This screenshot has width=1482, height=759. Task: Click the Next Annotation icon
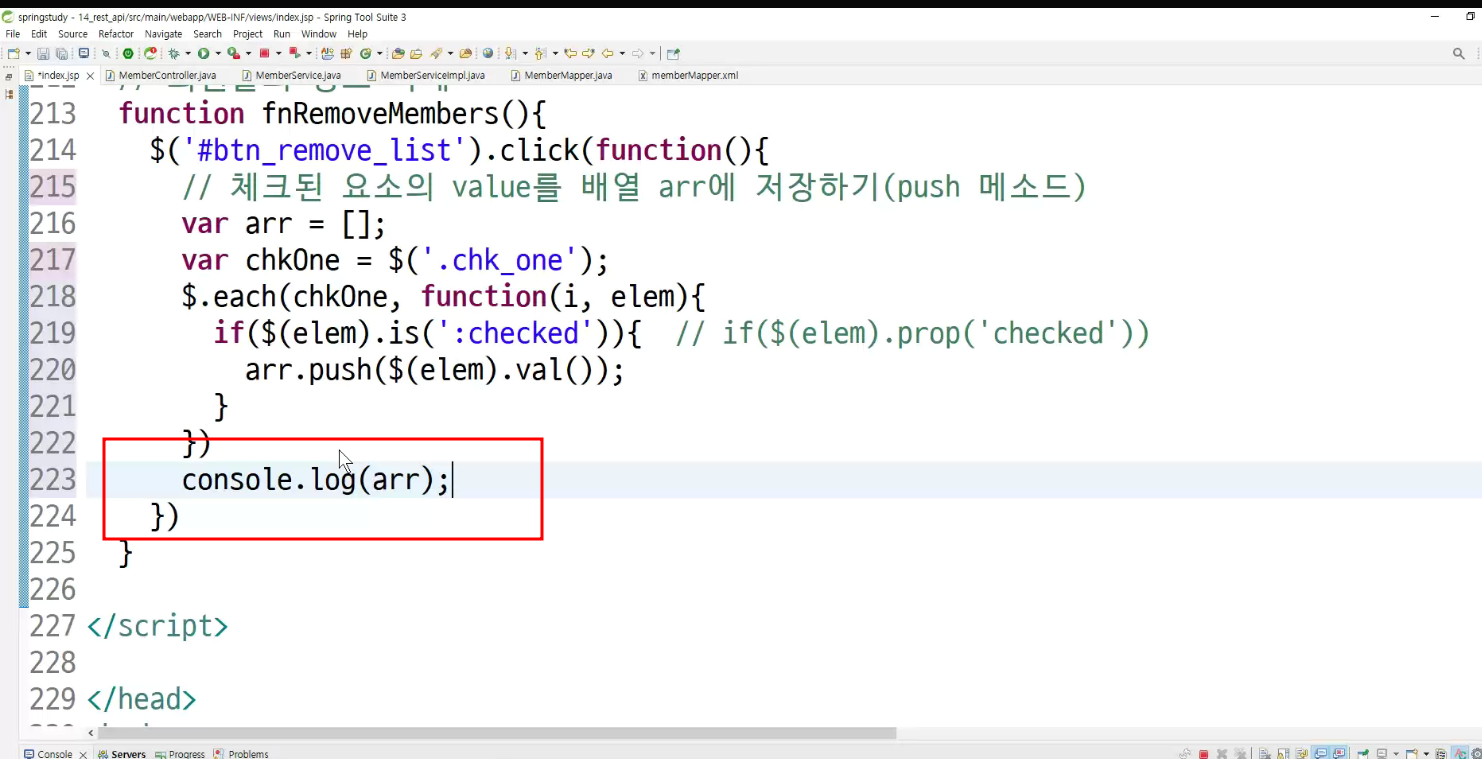coord(509,53)
